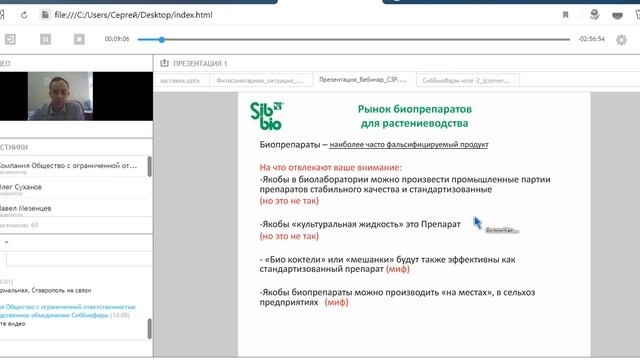Click the participants list scrollbar
The width and height of the screenshot is (640, 360).
click(149, 167)
